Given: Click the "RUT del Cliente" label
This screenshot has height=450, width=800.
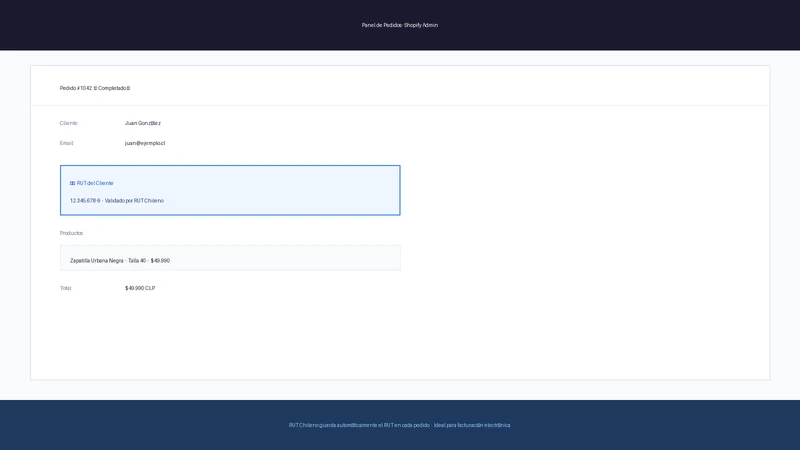Looking at the screenshot, I should pyautogui.click(x=95, y=183).
